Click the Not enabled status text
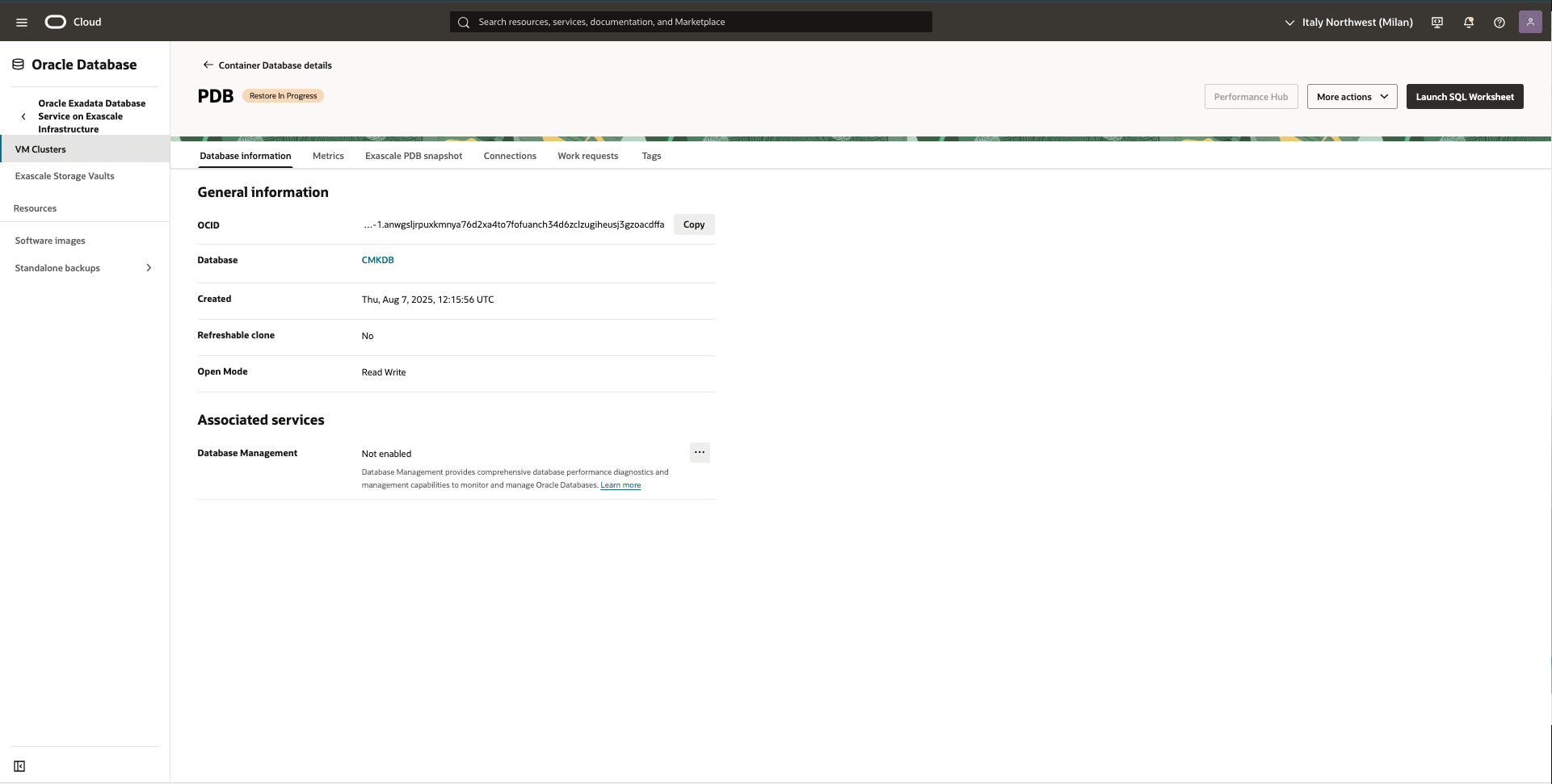The image size is (1552, 784). point(386,454)
